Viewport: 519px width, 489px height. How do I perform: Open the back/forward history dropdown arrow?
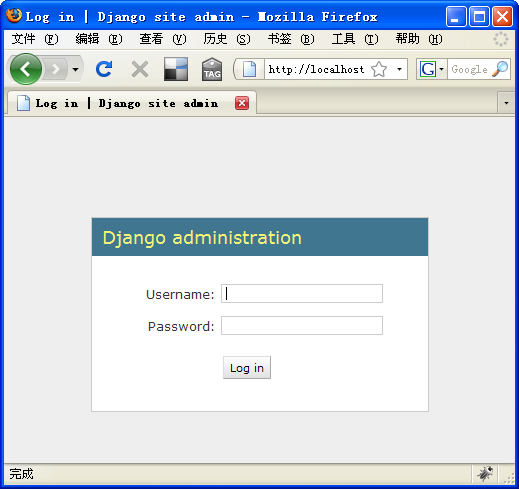[x=76, y=69]
